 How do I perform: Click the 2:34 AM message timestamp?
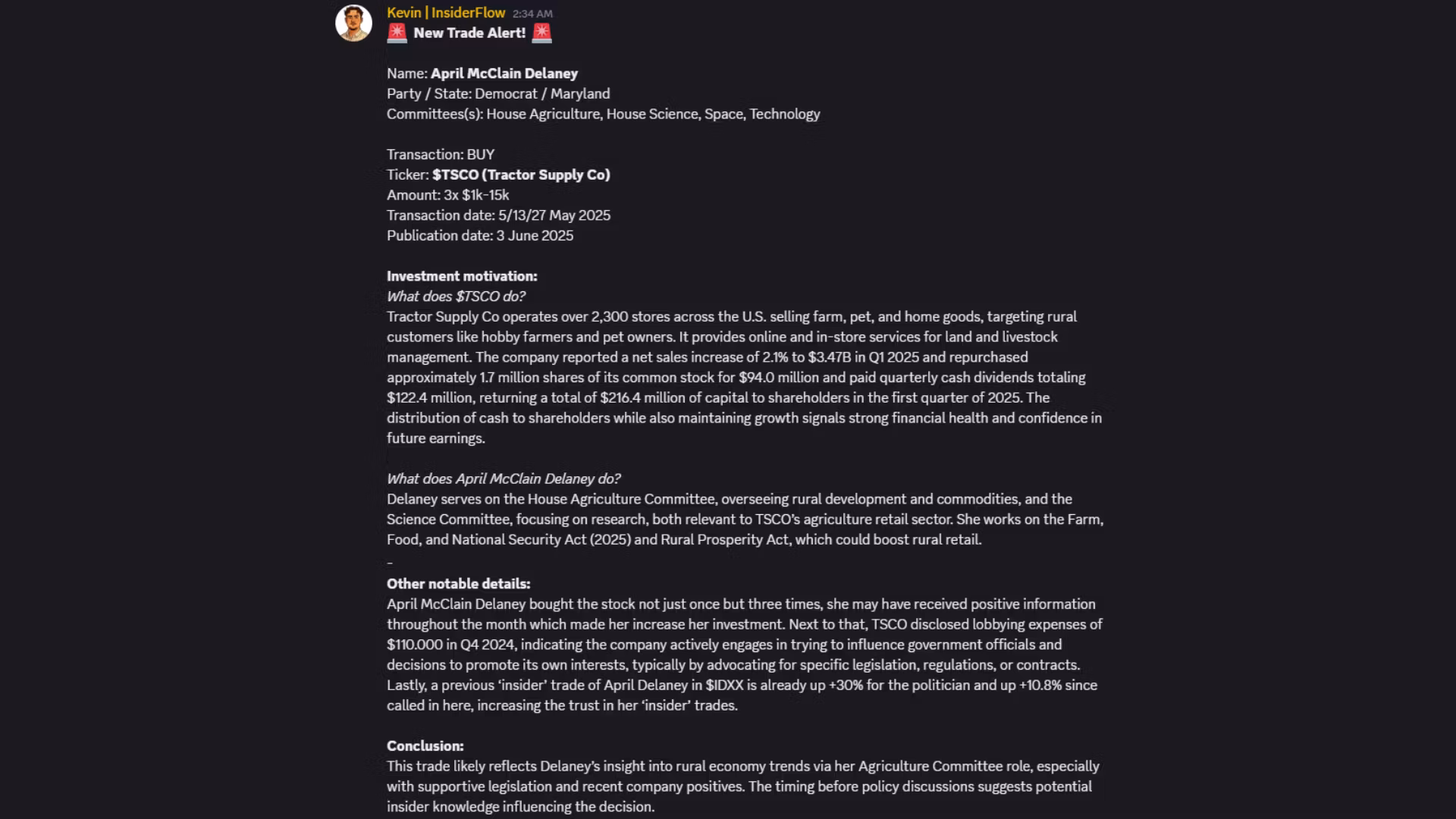532,14
